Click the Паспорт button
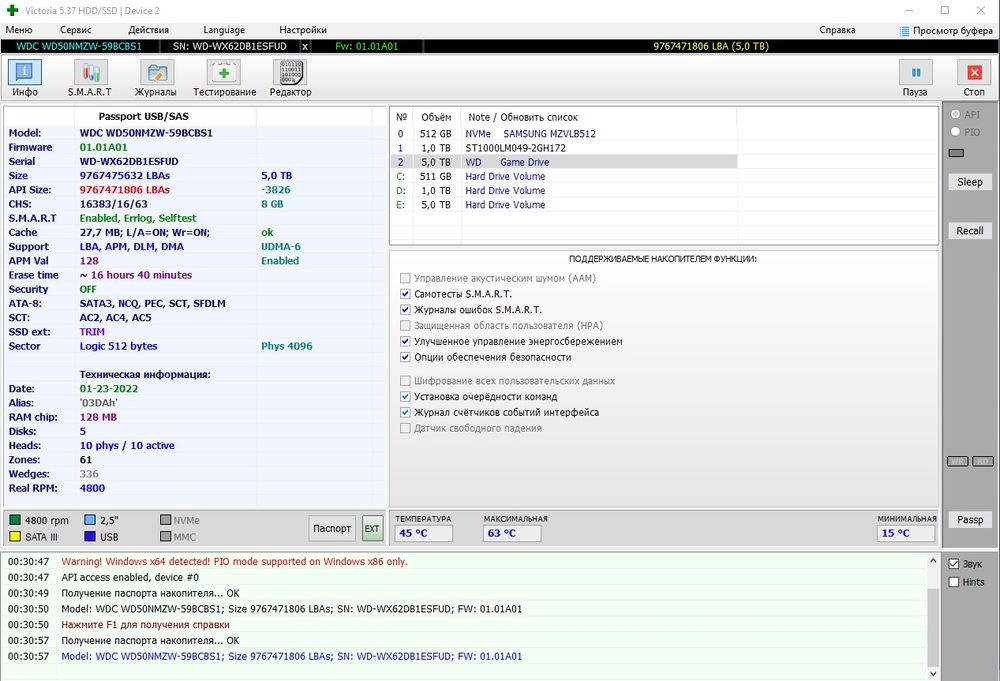The image size is (1000, 681). [332, 528]
